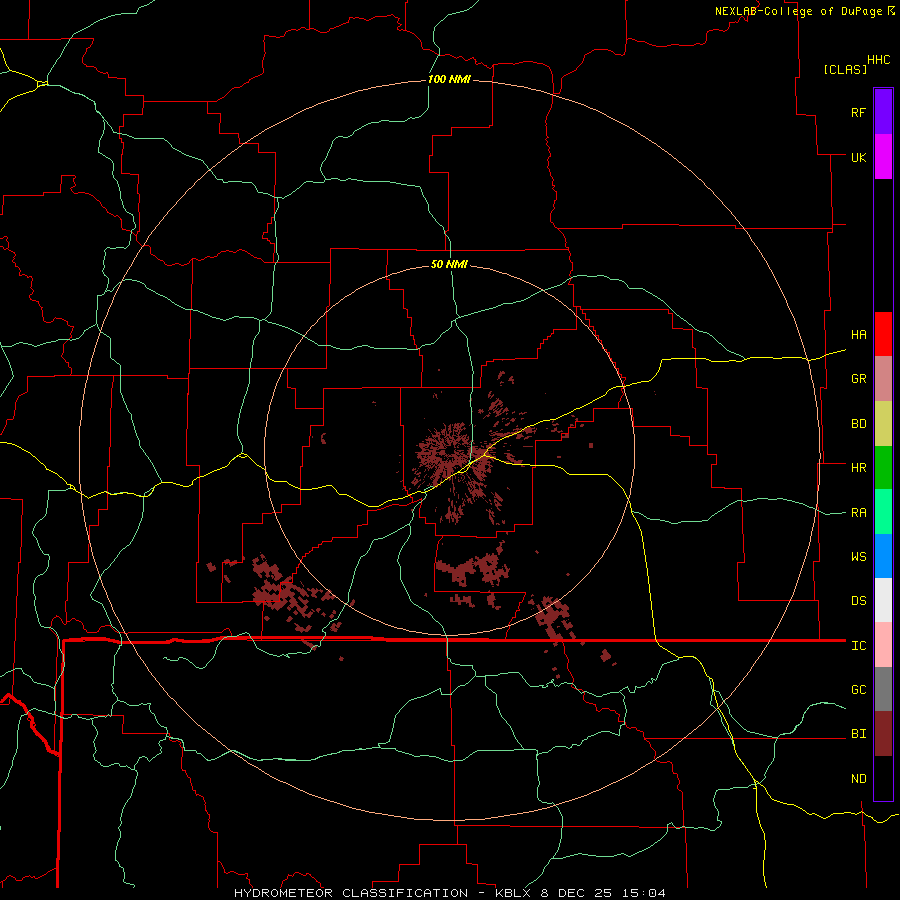Click the WS legend label
This screenshot has height=900, width=900.
[858, 557]
